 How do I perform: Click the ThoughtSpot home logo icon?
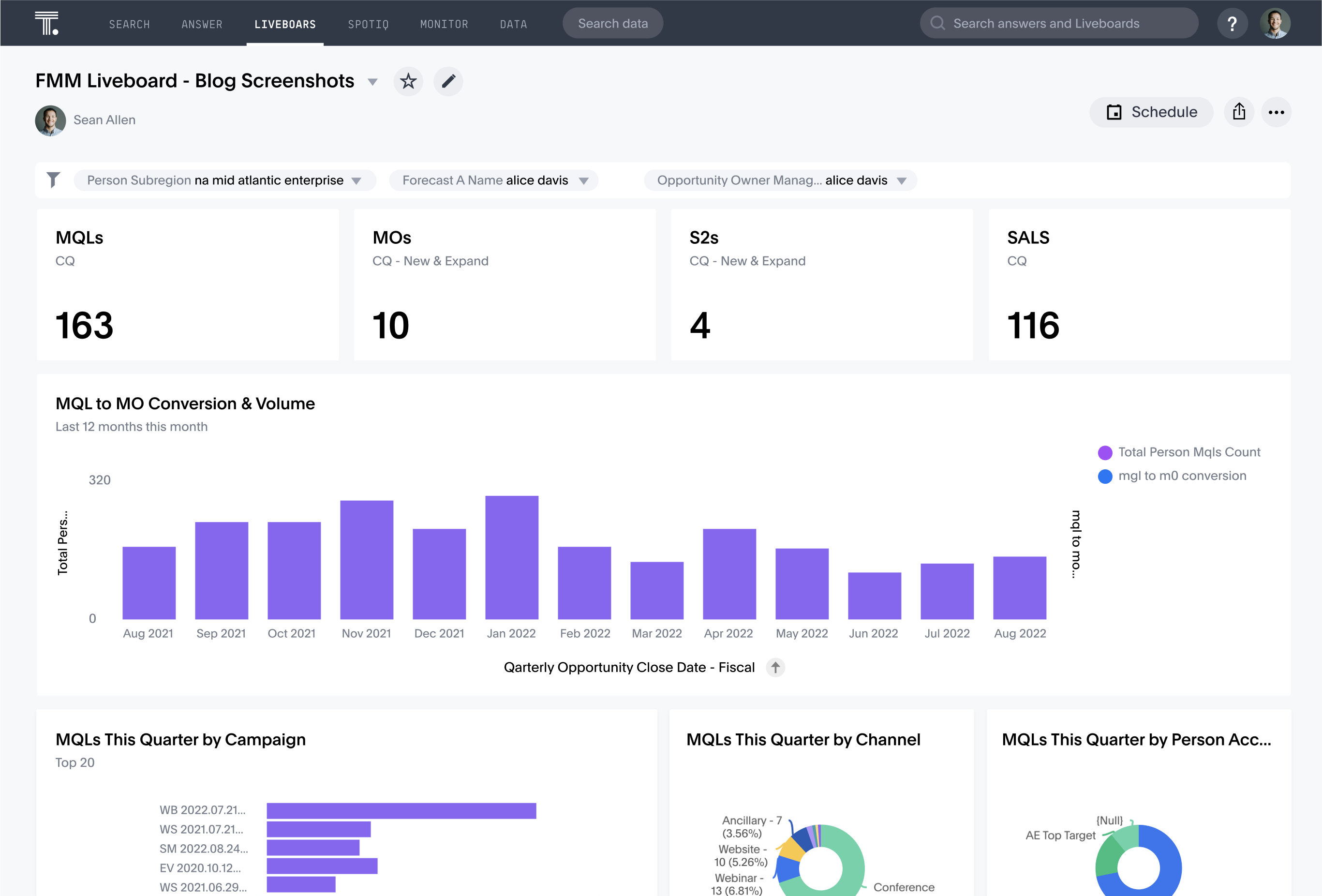pyautogui.click(x=47, y=22)
